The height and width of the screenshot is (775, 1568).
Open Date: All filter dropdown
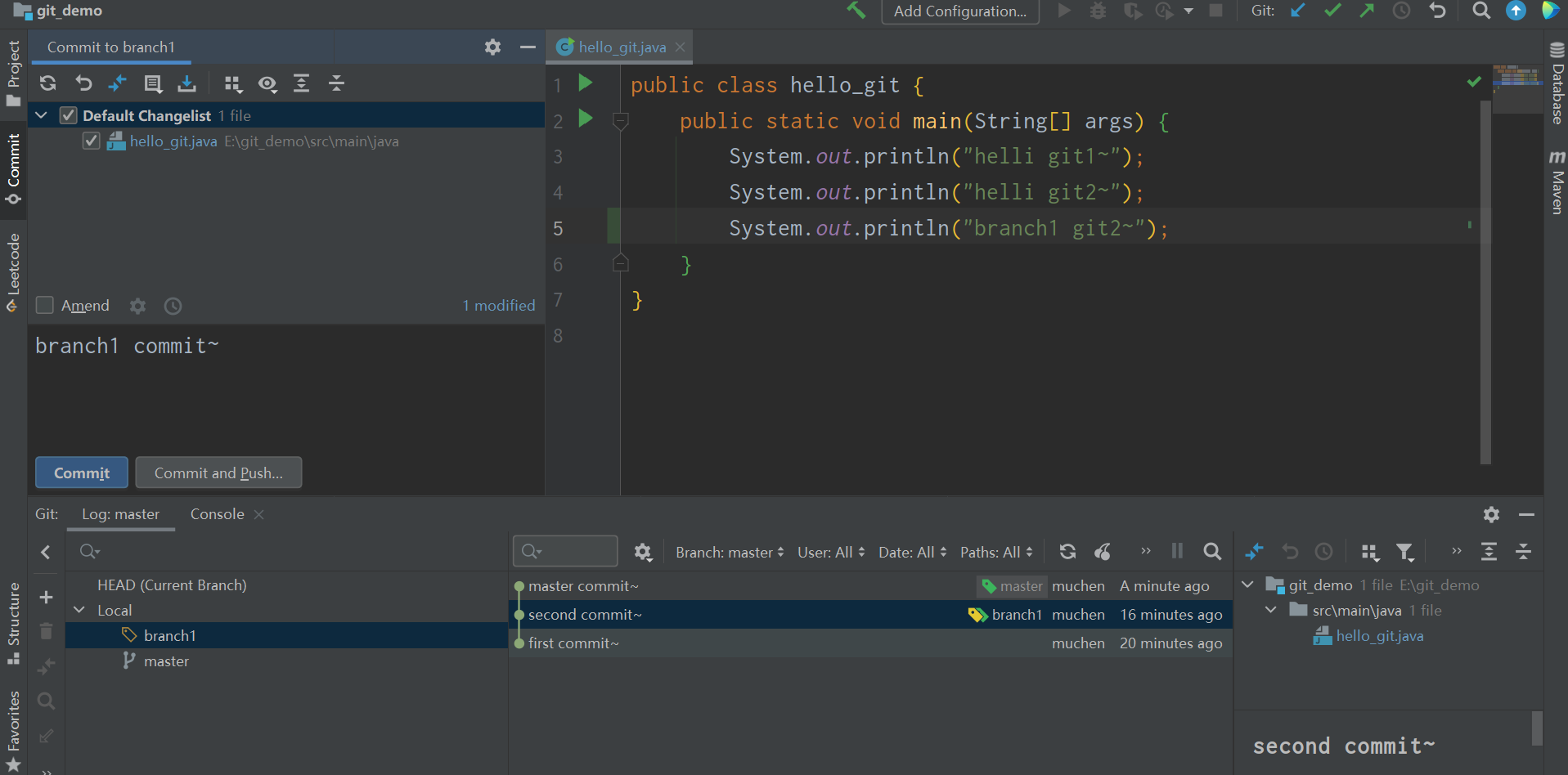click(x=913, y=553)
